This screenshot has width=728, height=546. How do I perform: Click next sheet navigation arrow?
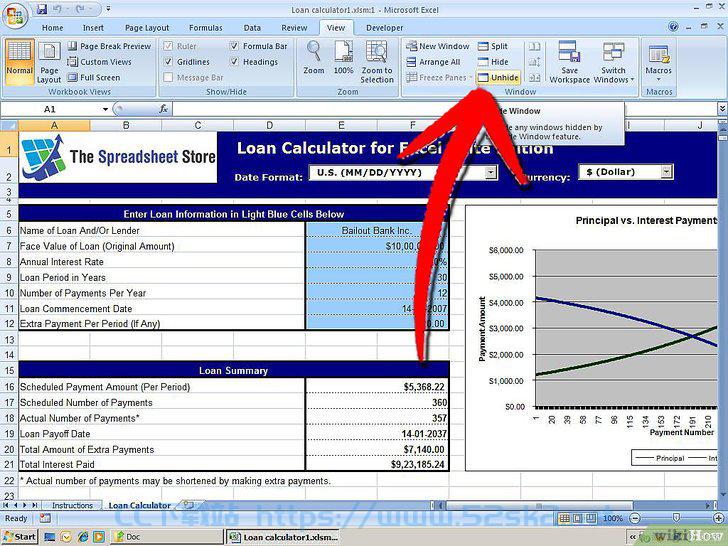click(25, 505)
